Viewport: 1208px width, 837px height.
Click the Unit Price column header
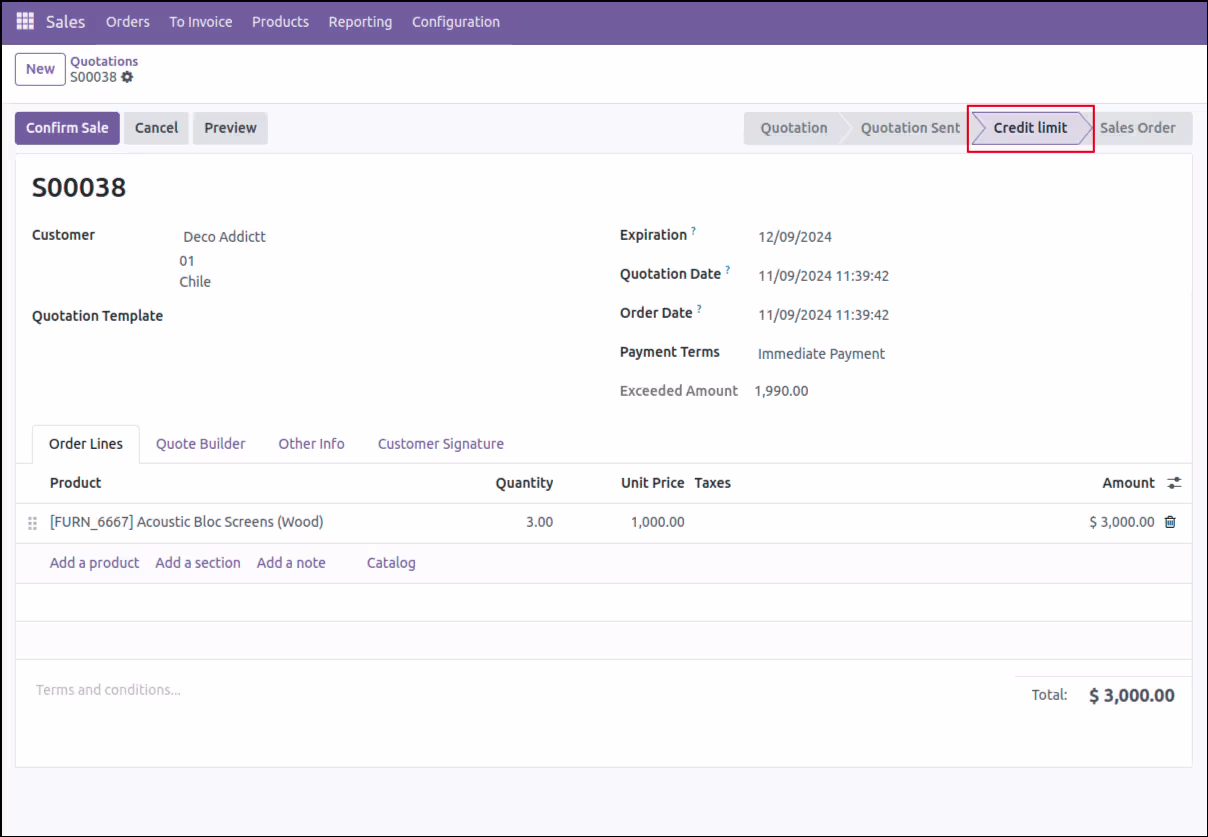[x=653, y=483]
